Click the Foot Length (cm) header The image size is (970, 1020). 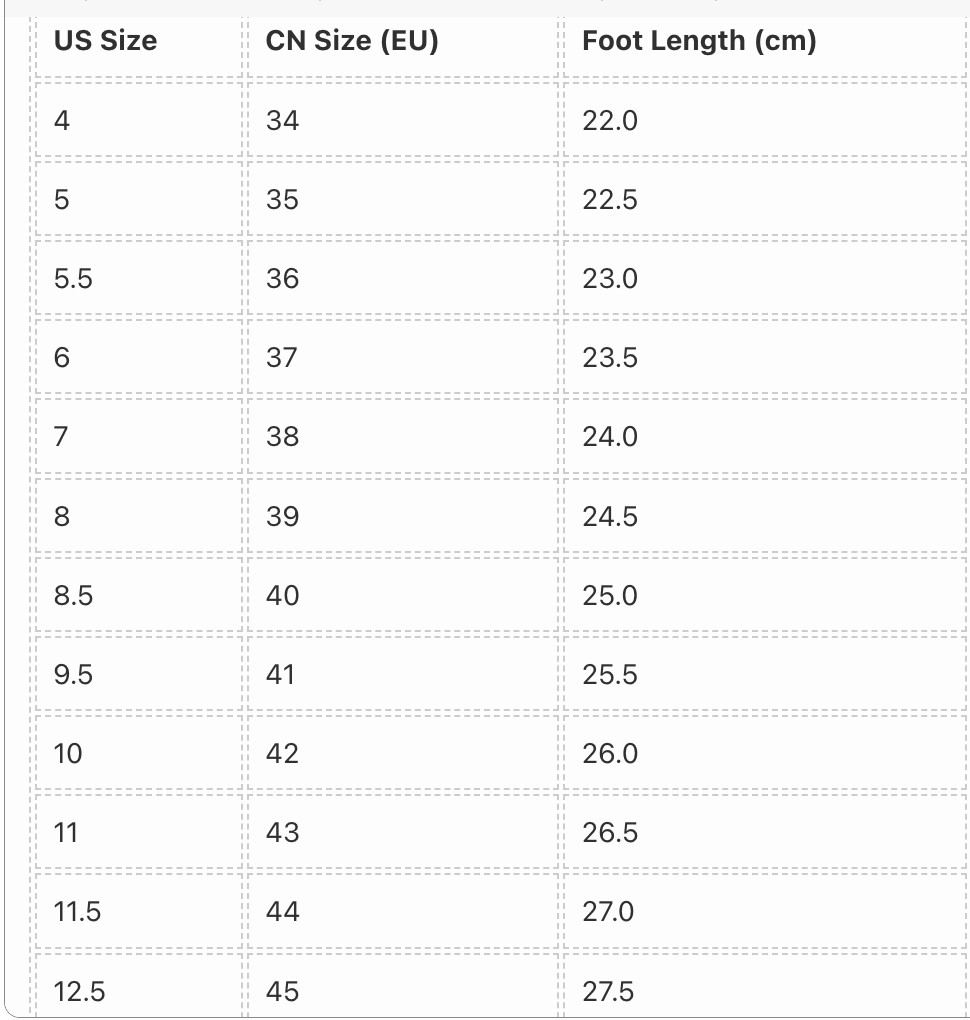(x=764, y=41)
